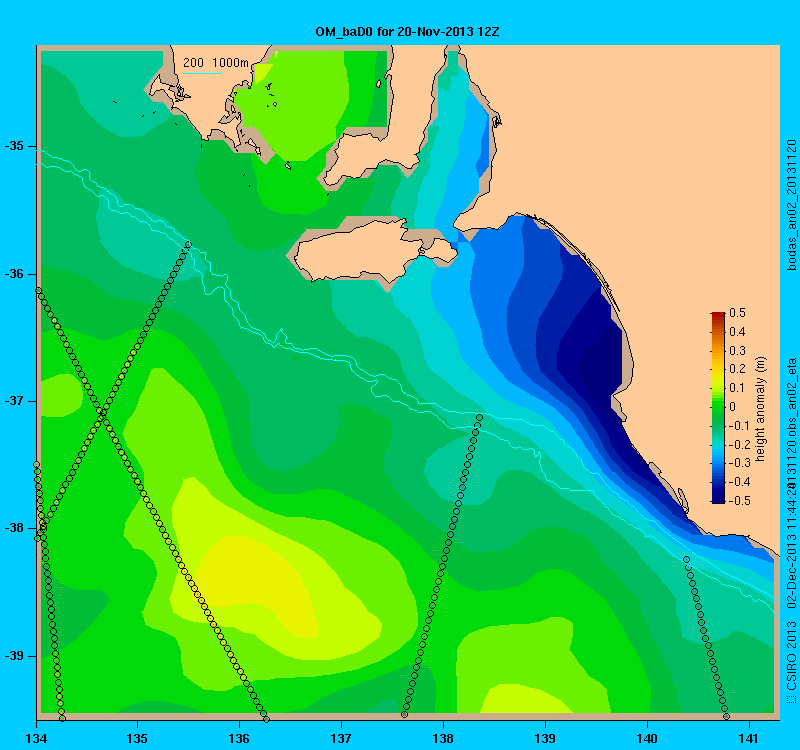Select the latitude label '-37'

coord(14,401)
